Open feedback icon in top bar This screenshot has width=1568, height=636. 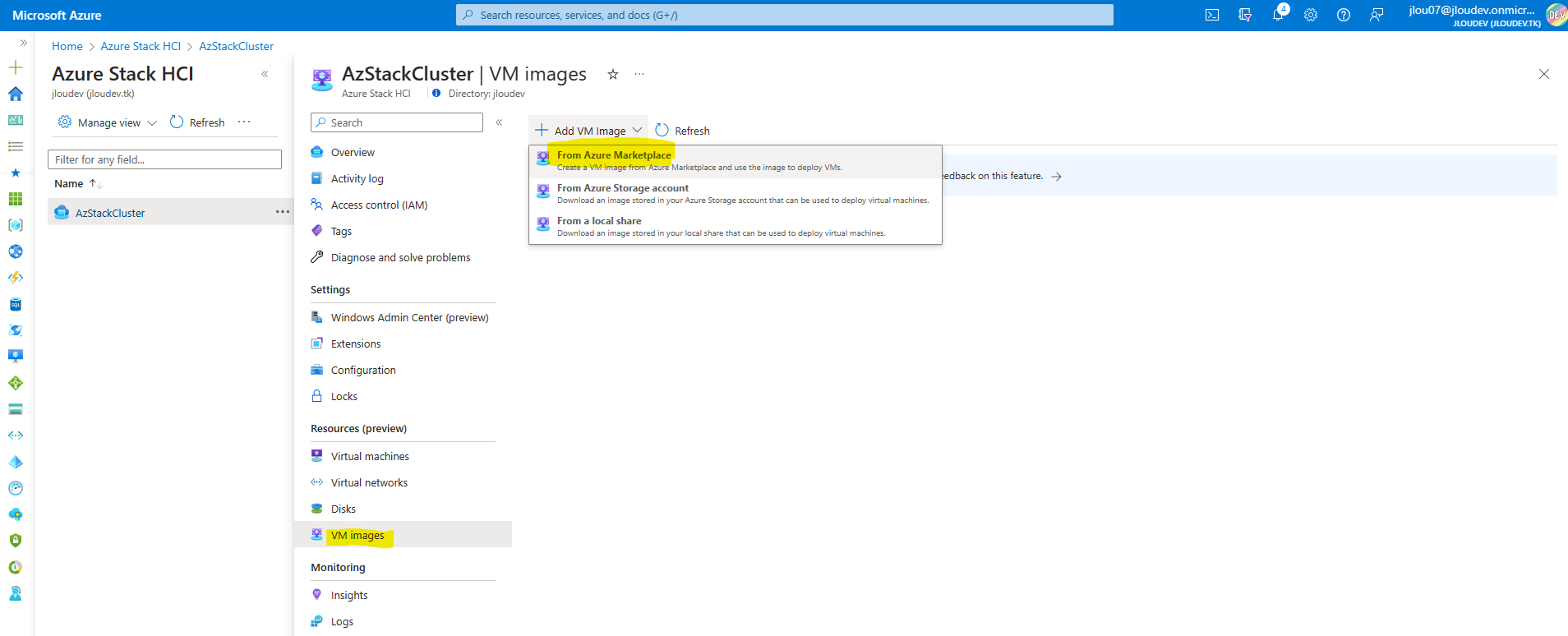pos(1377,15)
